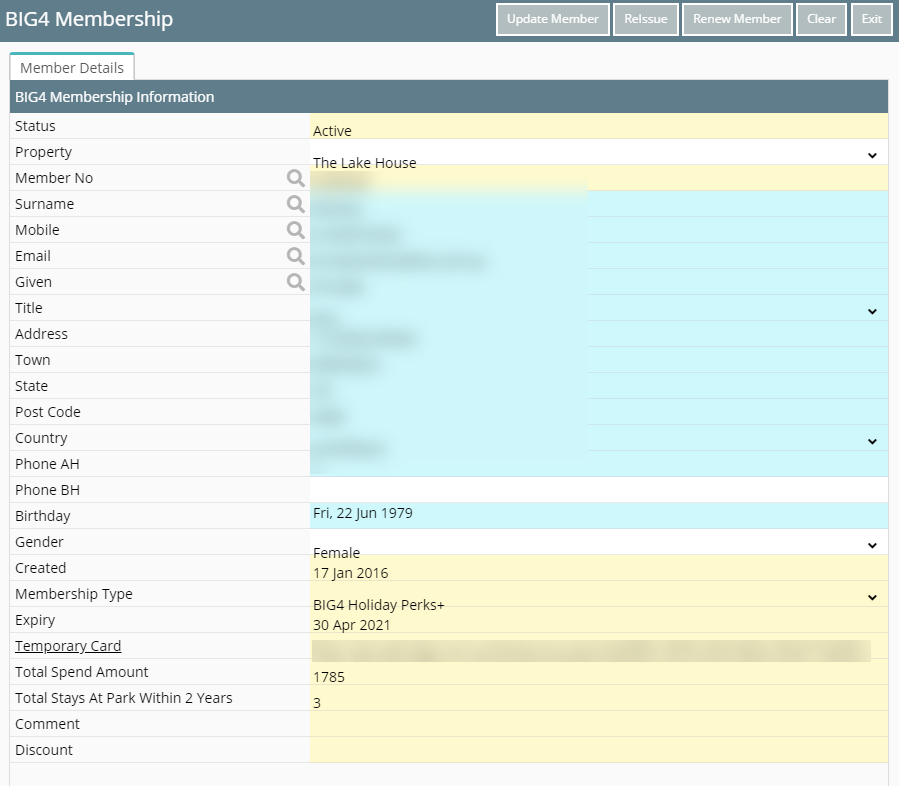This screenshot has width=899, height=786.
Task: Click the Member No search magnifier icon
Action: [295, 178]
